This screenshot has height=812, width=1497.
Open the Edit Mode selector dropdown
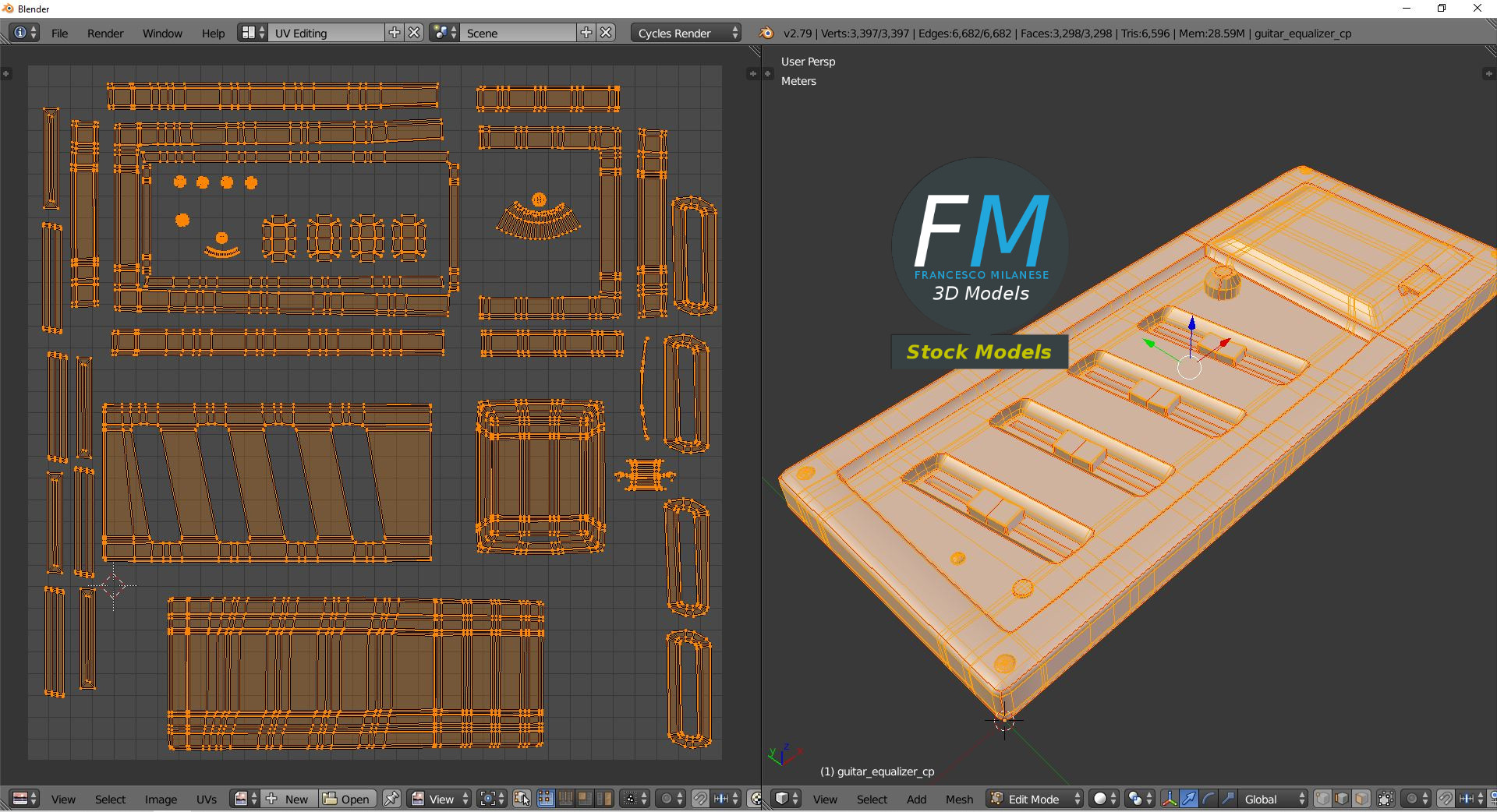point(1035,800)
